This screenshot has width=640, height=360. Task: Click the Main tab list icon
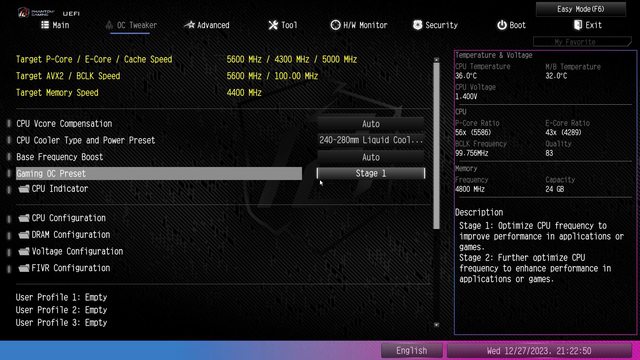[45, 25]
